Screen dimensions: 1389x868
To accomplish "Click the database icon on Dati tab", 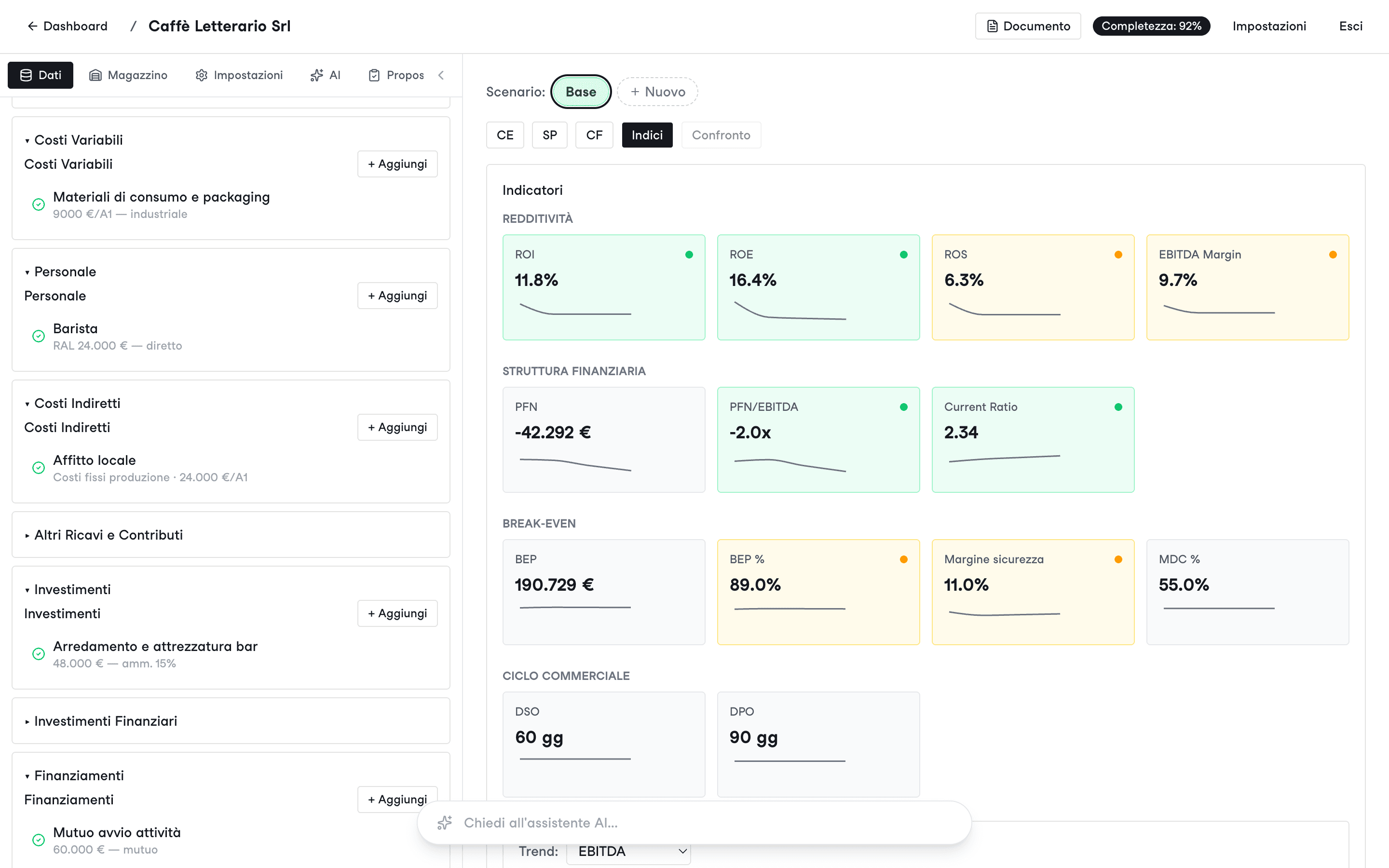I will pyautogui.click(x=26, y=75).
